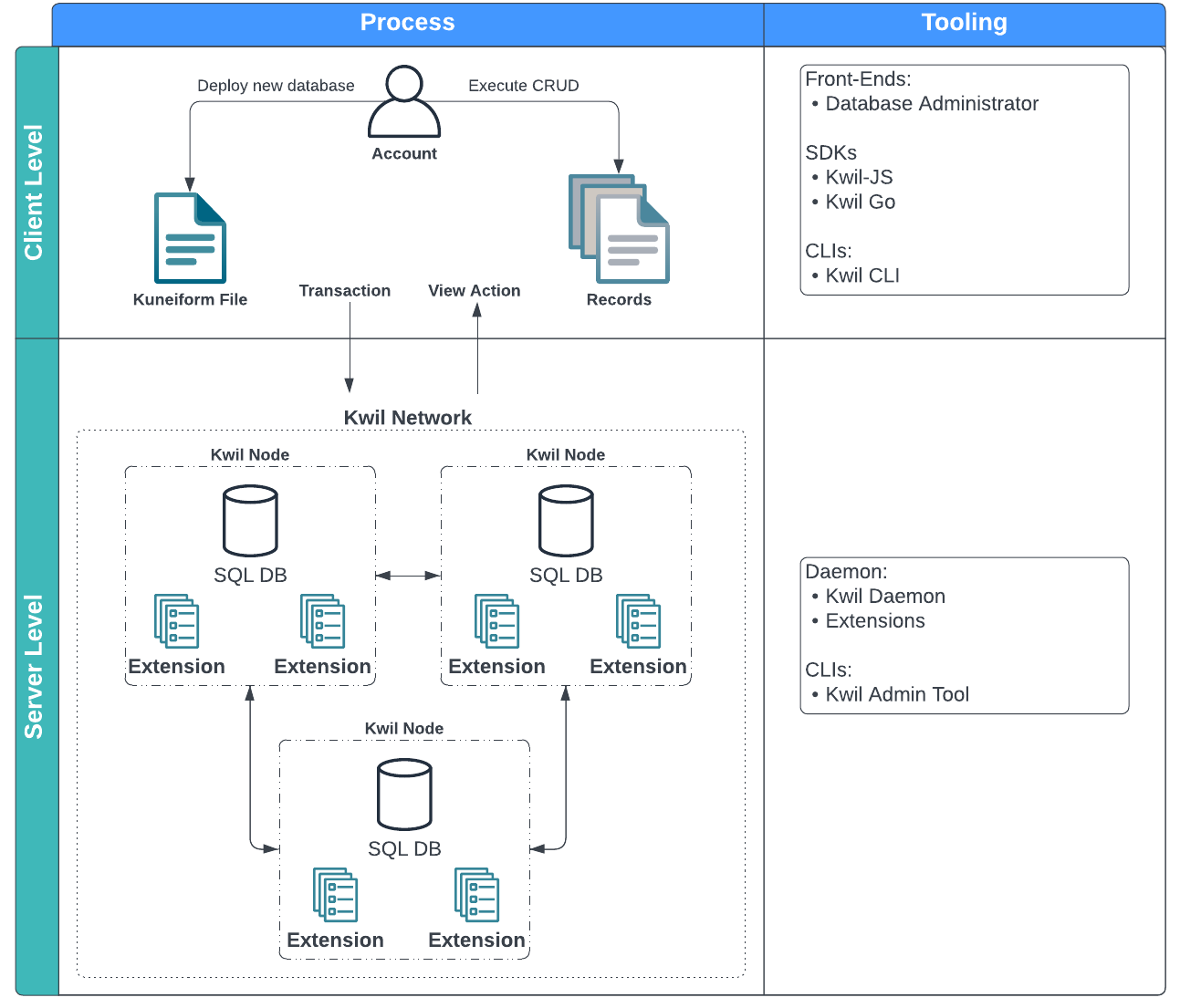Click left Extension icon in upper-right Kwil Node
Viewport: 1180px width, 1008px height.
497,621
